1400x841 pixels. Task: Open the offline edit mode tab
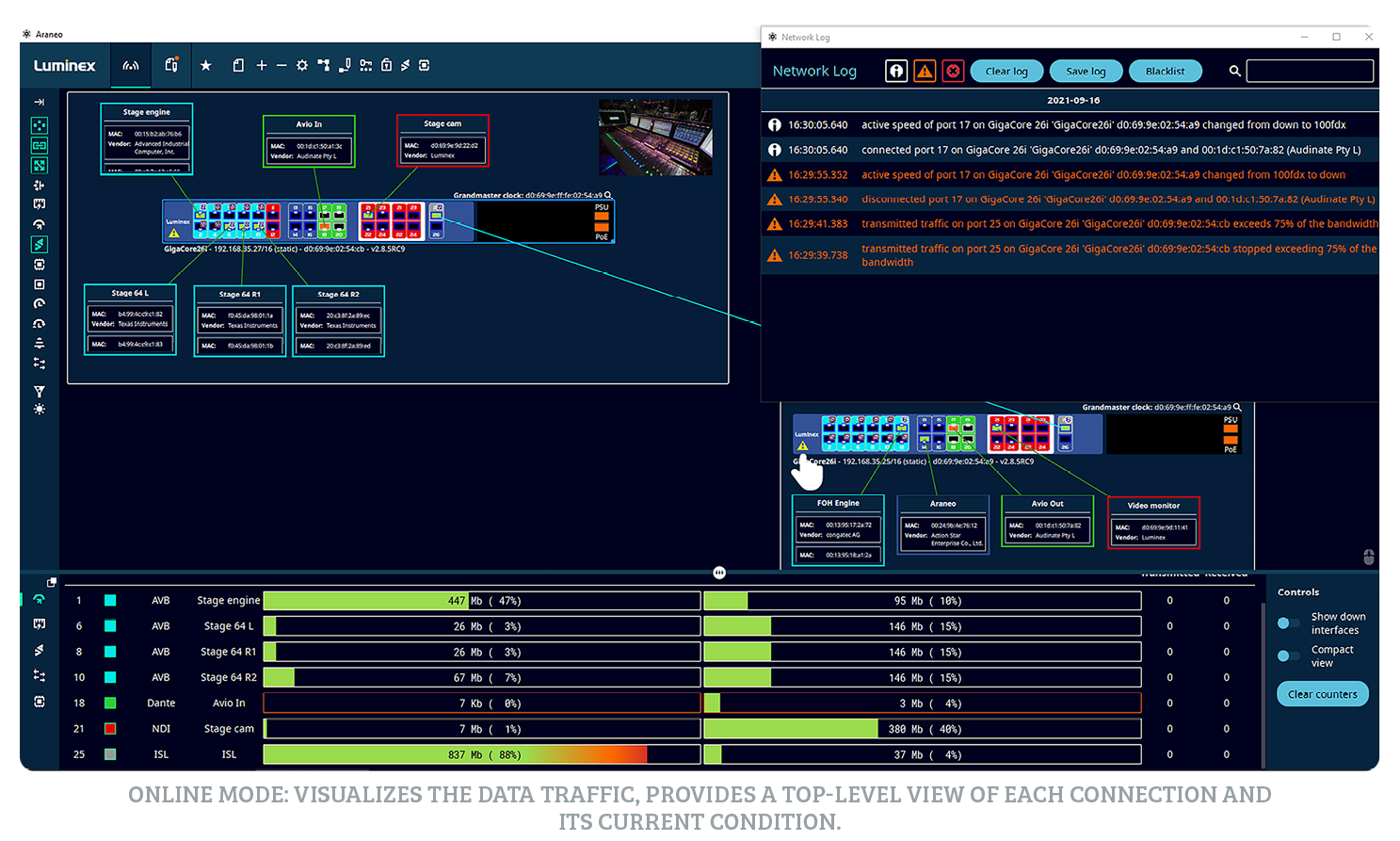coord(171,65)
